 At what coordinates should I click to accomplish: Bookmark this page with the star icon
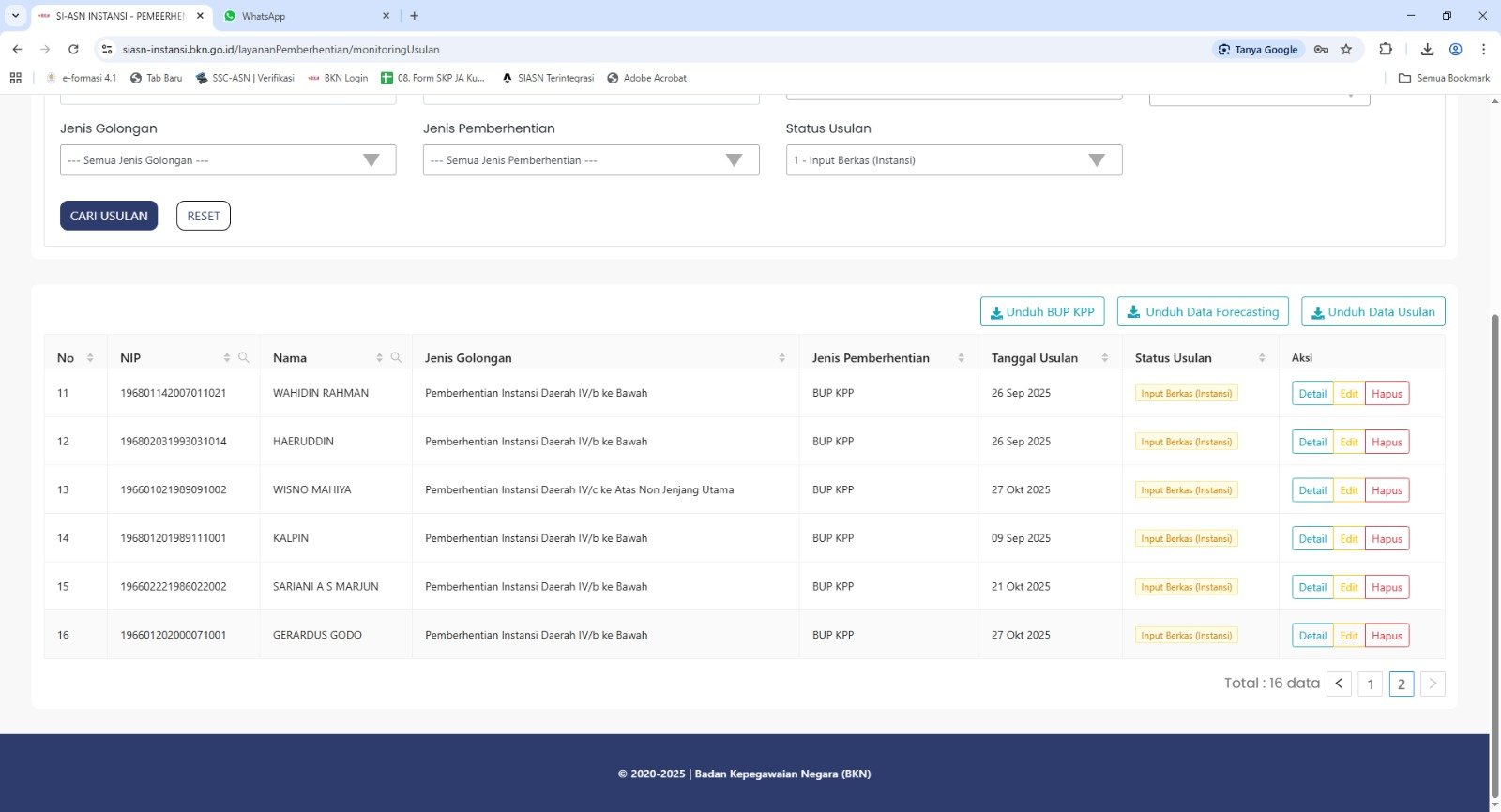pos(1346,50)
